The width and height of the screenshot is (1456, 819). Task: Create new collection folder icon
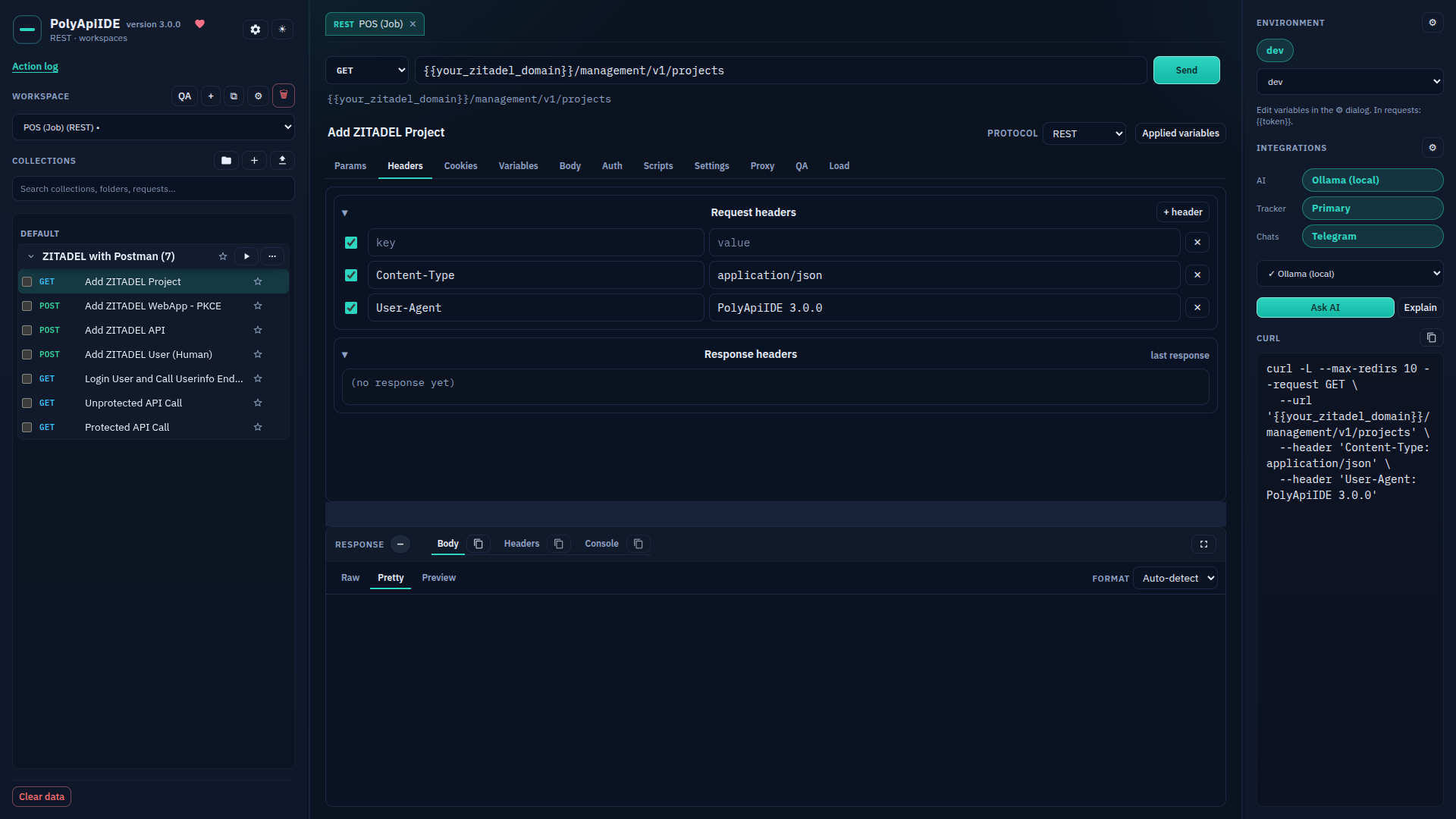[x=226, y=161]
